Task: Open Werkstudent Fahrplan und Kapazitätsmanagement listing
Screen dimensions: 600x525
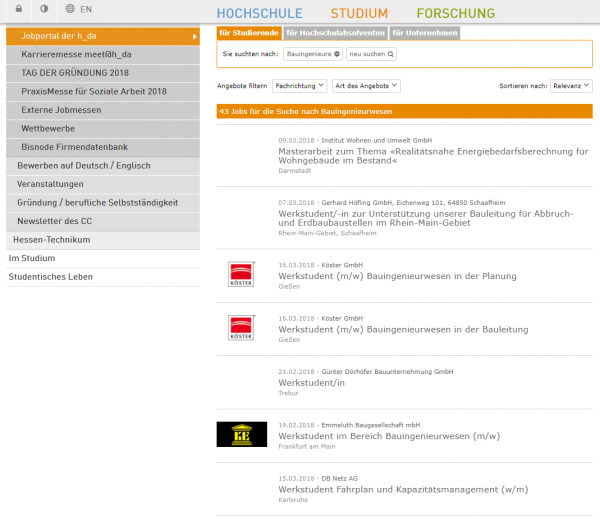Action: pos(403,490)
